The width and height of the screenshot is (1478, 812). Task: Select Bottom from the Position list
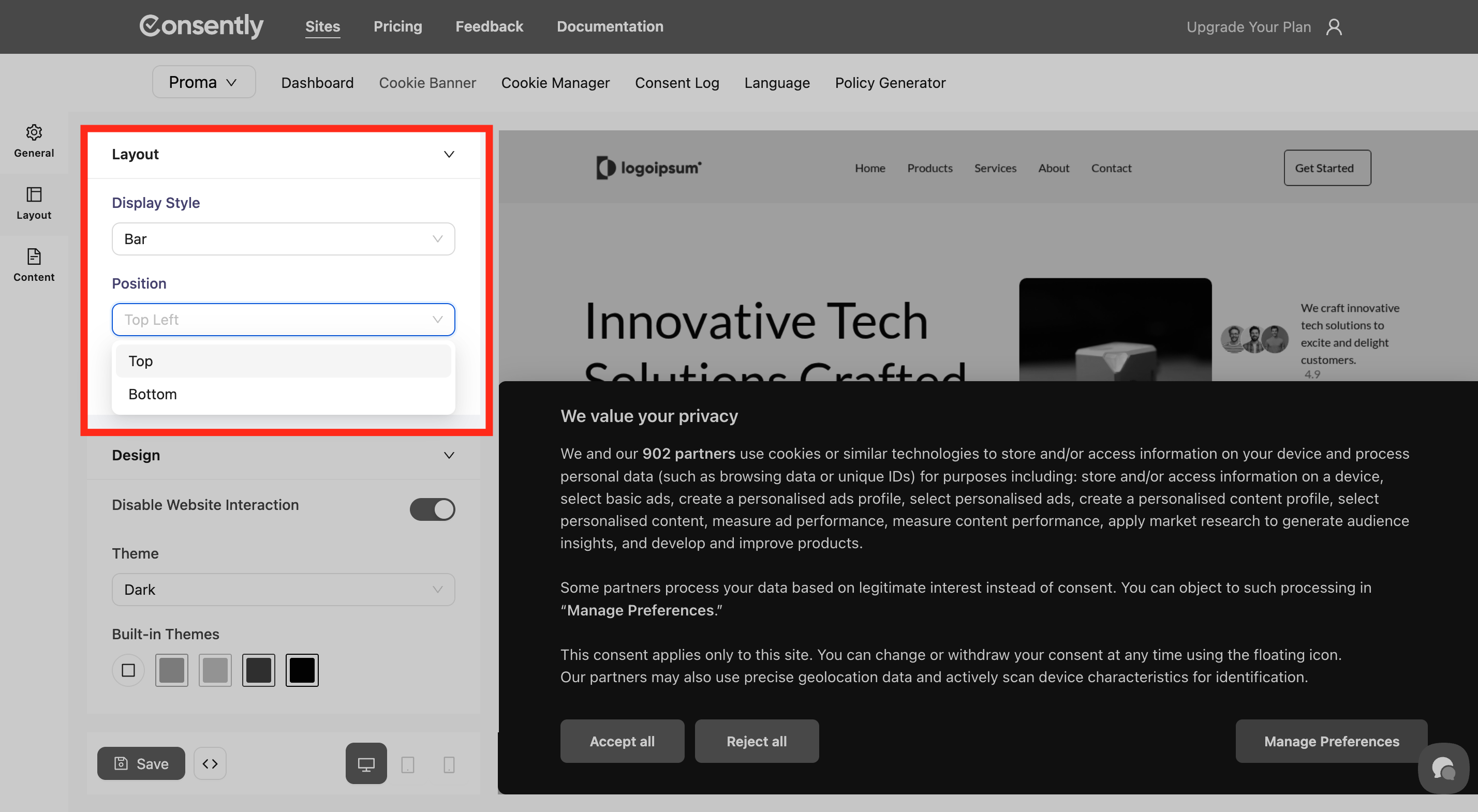(x=283, y=394)
